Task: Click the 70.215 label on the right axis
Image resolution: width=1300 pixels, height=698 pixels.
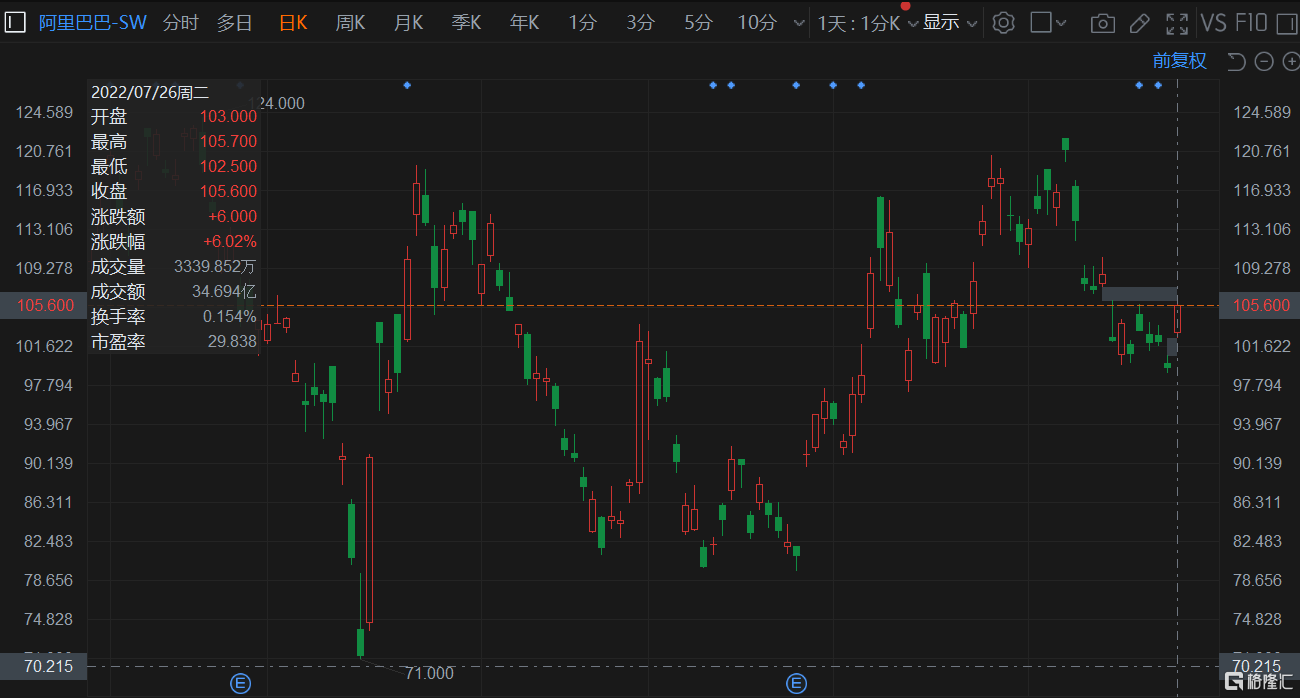Action: coord(1258,666)
